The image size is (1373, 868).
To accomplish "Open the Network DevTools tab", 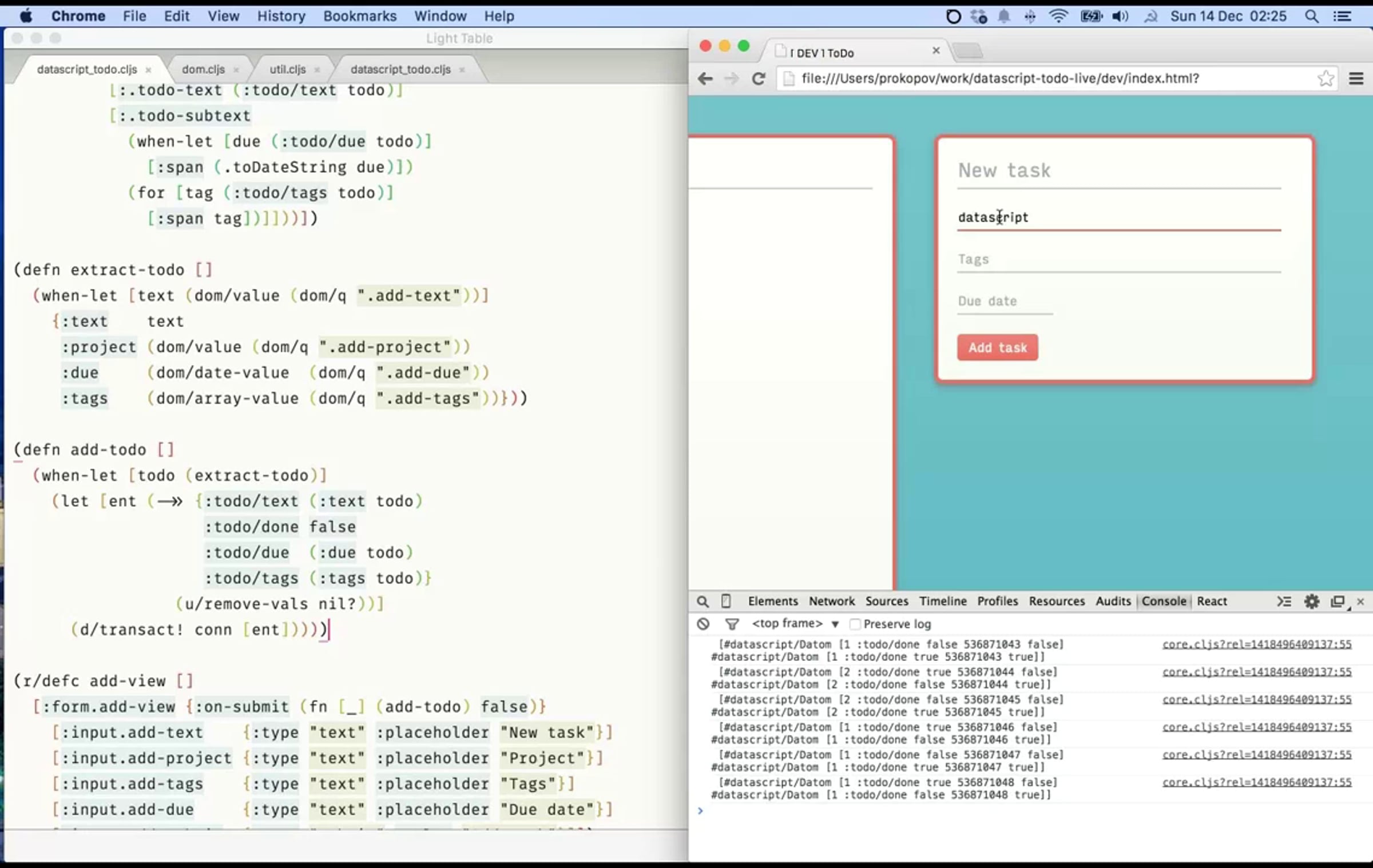I will [x=832, y=602].
